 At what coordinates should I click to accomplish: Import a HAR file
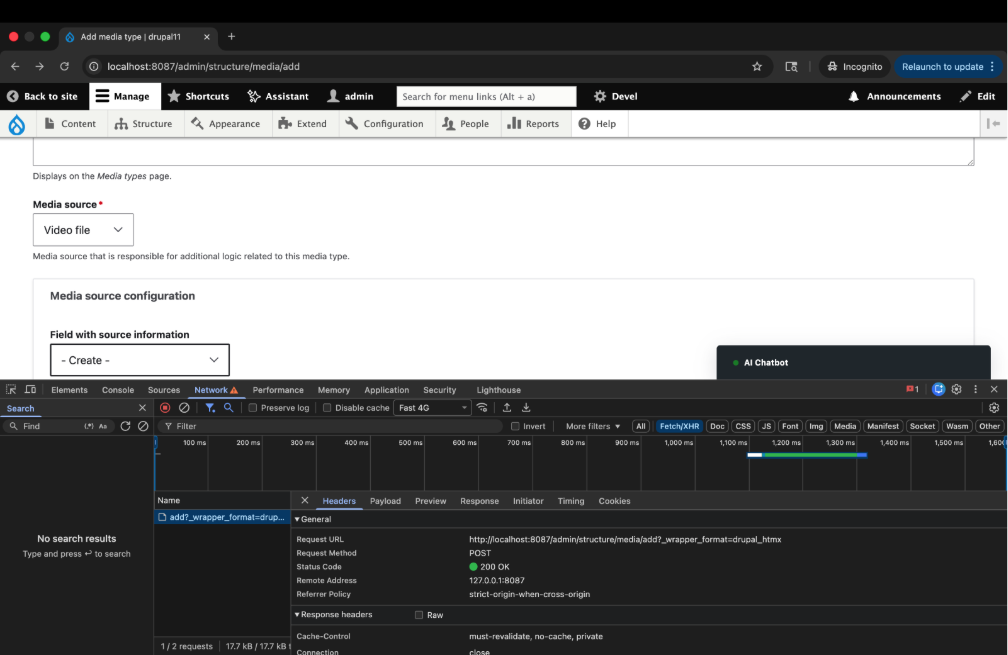tap(505, 407)
